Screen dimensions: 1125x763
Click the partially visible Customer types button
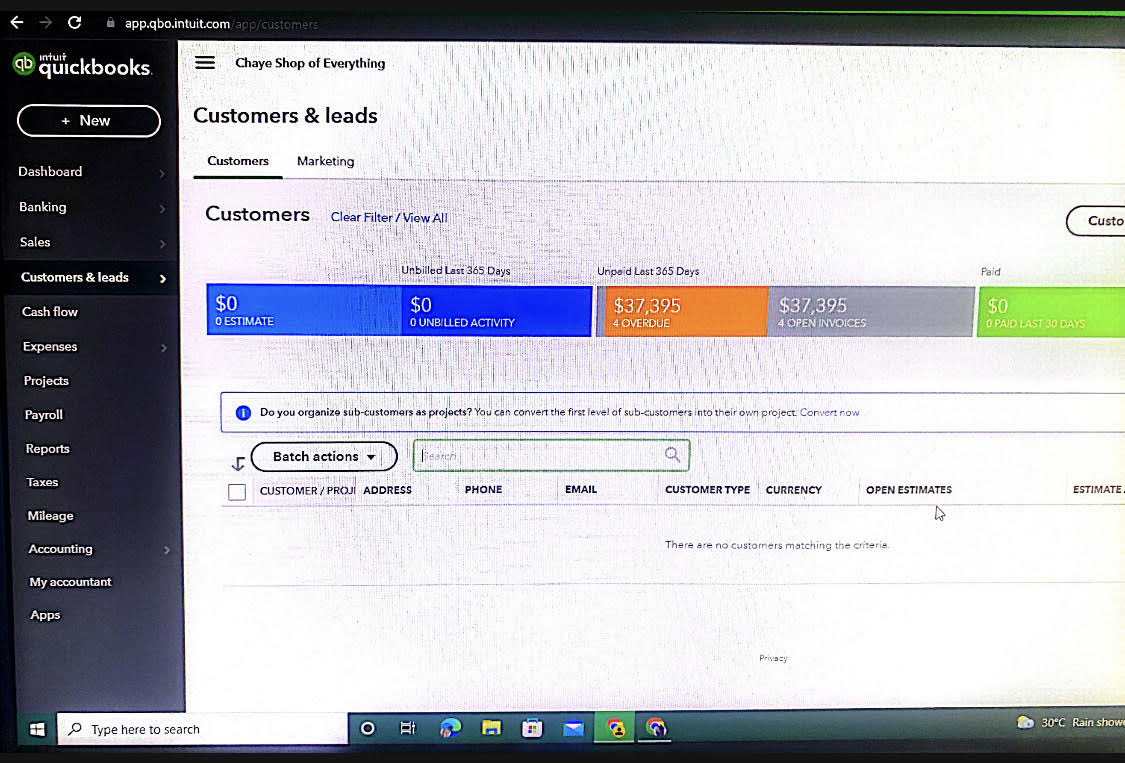click(x=1096, y=221)
